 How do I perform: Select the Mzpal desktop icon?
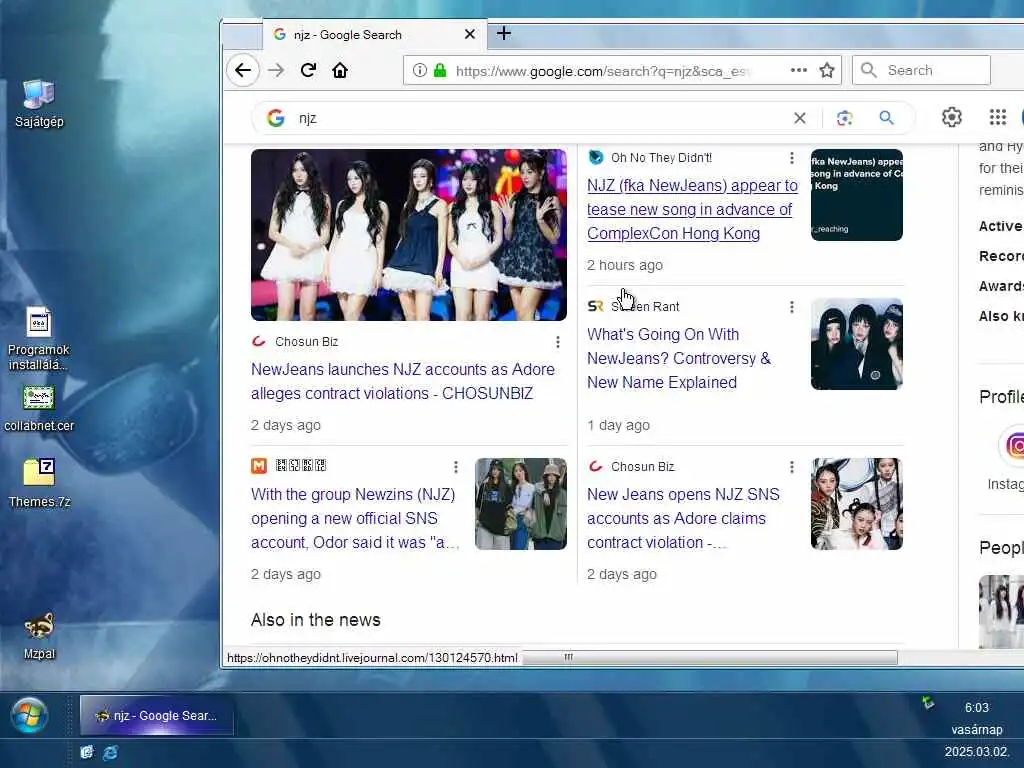tap(39, 637)
